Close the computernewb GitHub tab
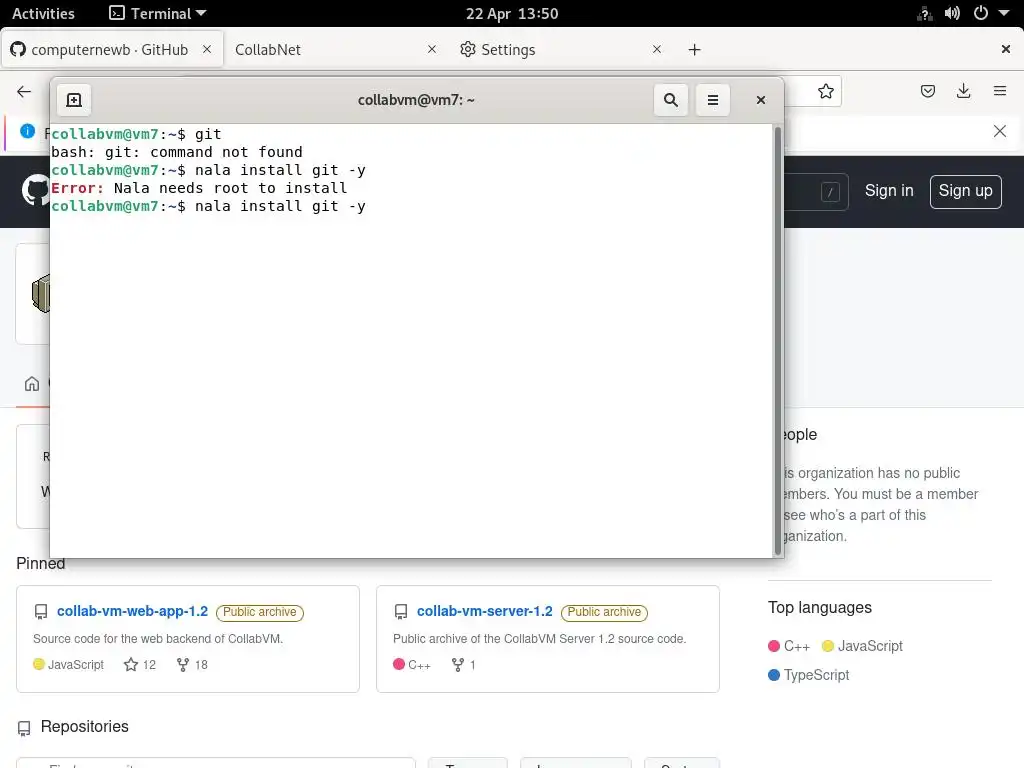This screenshot has width=1024, height=768. click(x=206, y=50)
